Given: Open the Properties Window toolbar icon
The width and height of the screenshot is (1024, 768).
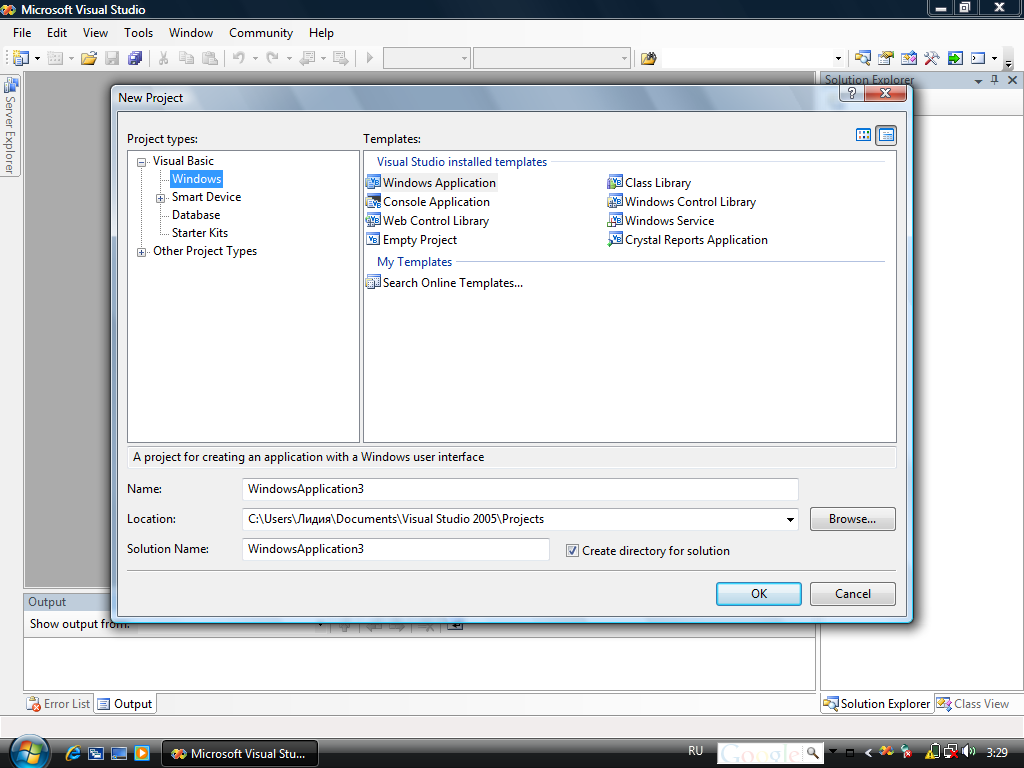Looking at the screenshot, I should pos(886,58).
